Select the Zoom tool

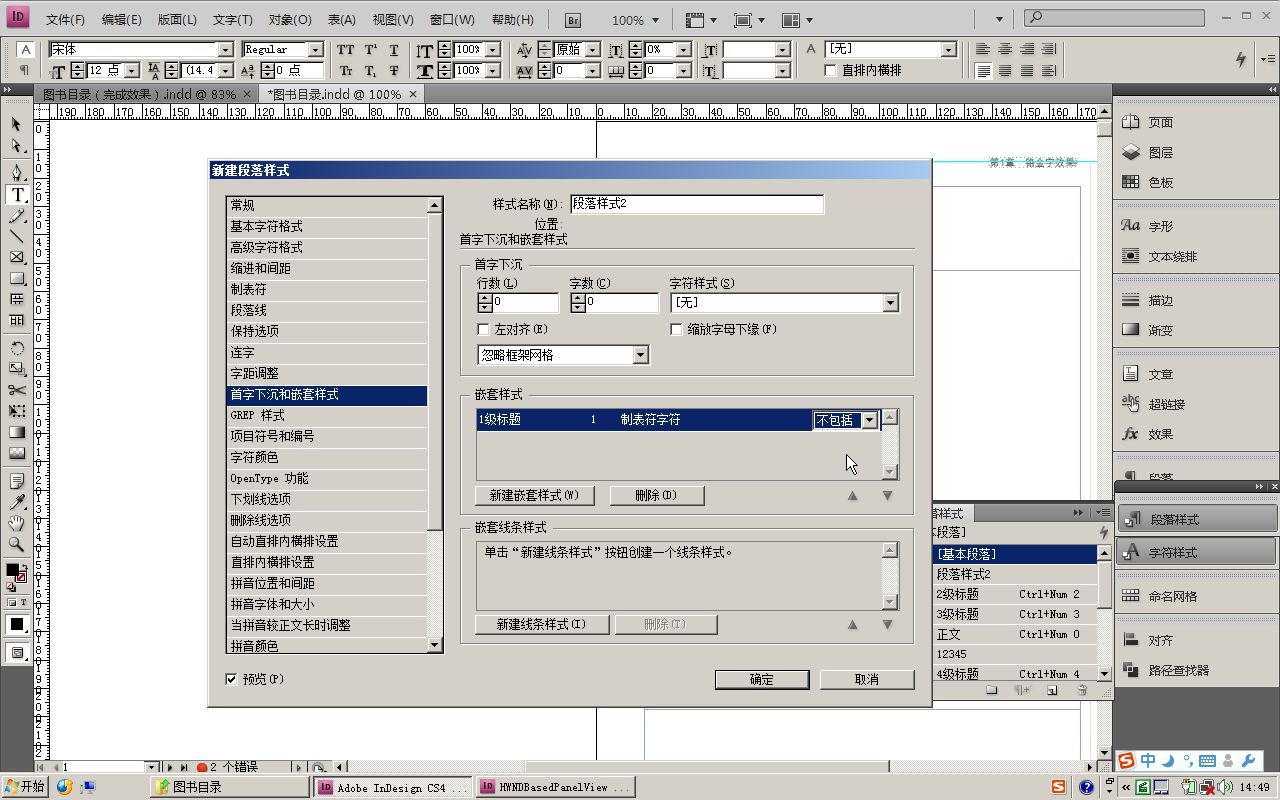16,544
